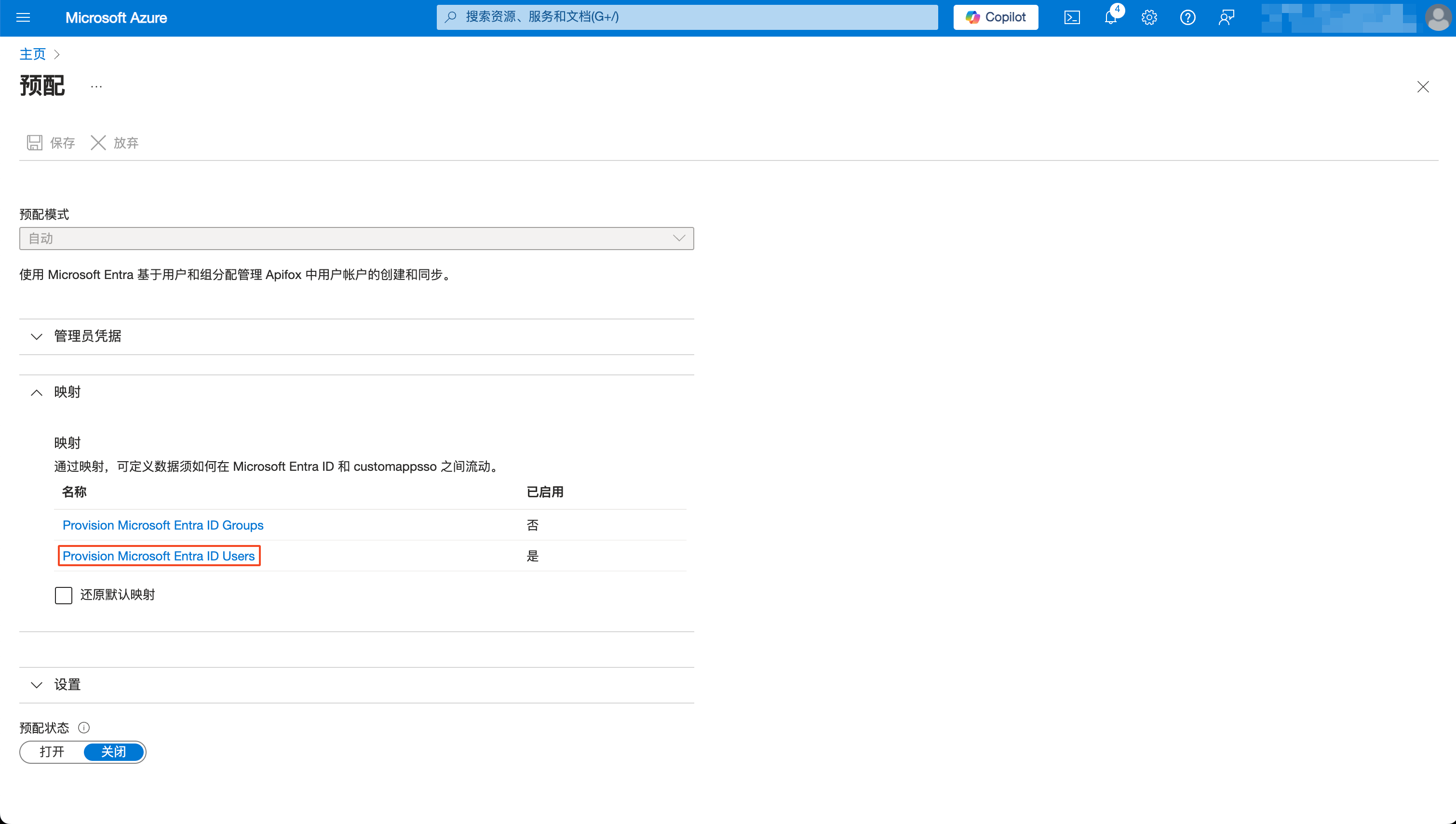The width and height of the screenshot is (1456, 824).
Task: Open the Copilot assistant
Action: click(995, 17)
